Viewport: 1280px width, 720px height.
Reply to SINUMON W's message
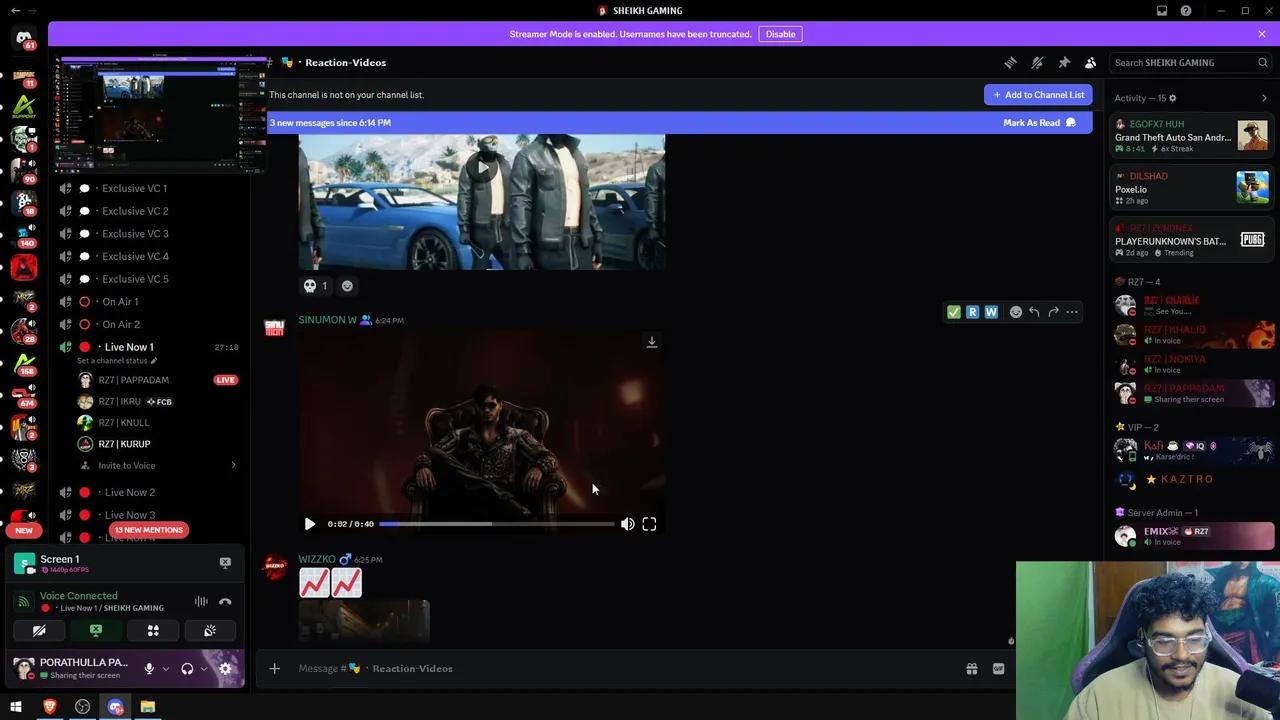[1034, 312]
